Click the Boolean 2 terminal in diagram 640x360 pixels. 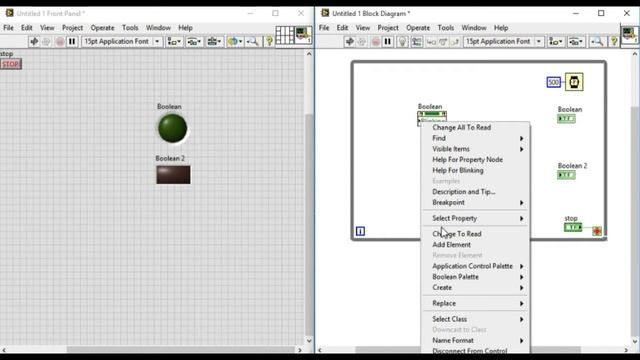click(x=567, y=175)
